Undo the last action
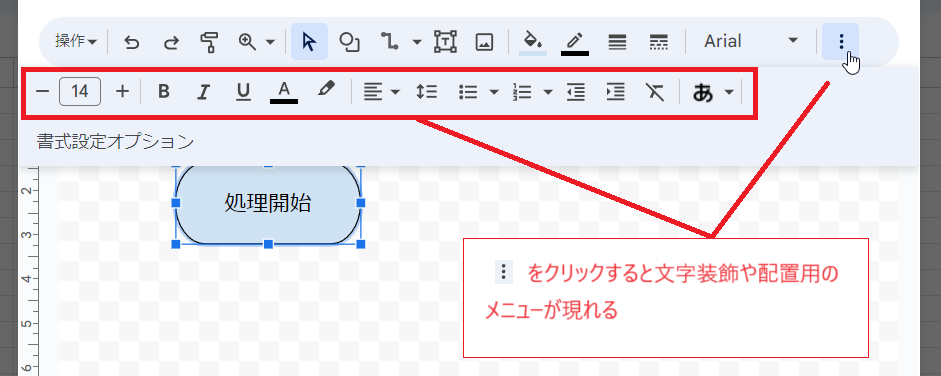 (x=131, y=42)
